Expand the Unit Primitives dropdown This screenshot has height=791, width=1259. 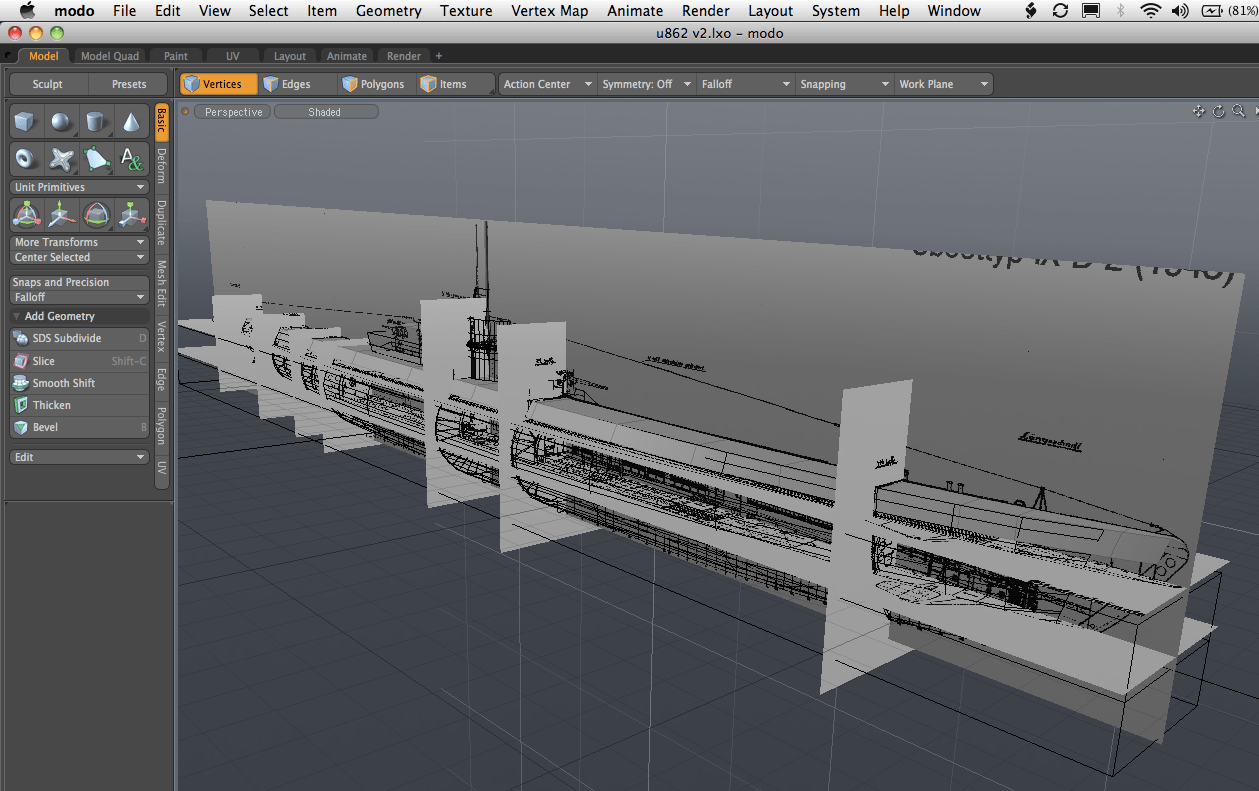80,187
